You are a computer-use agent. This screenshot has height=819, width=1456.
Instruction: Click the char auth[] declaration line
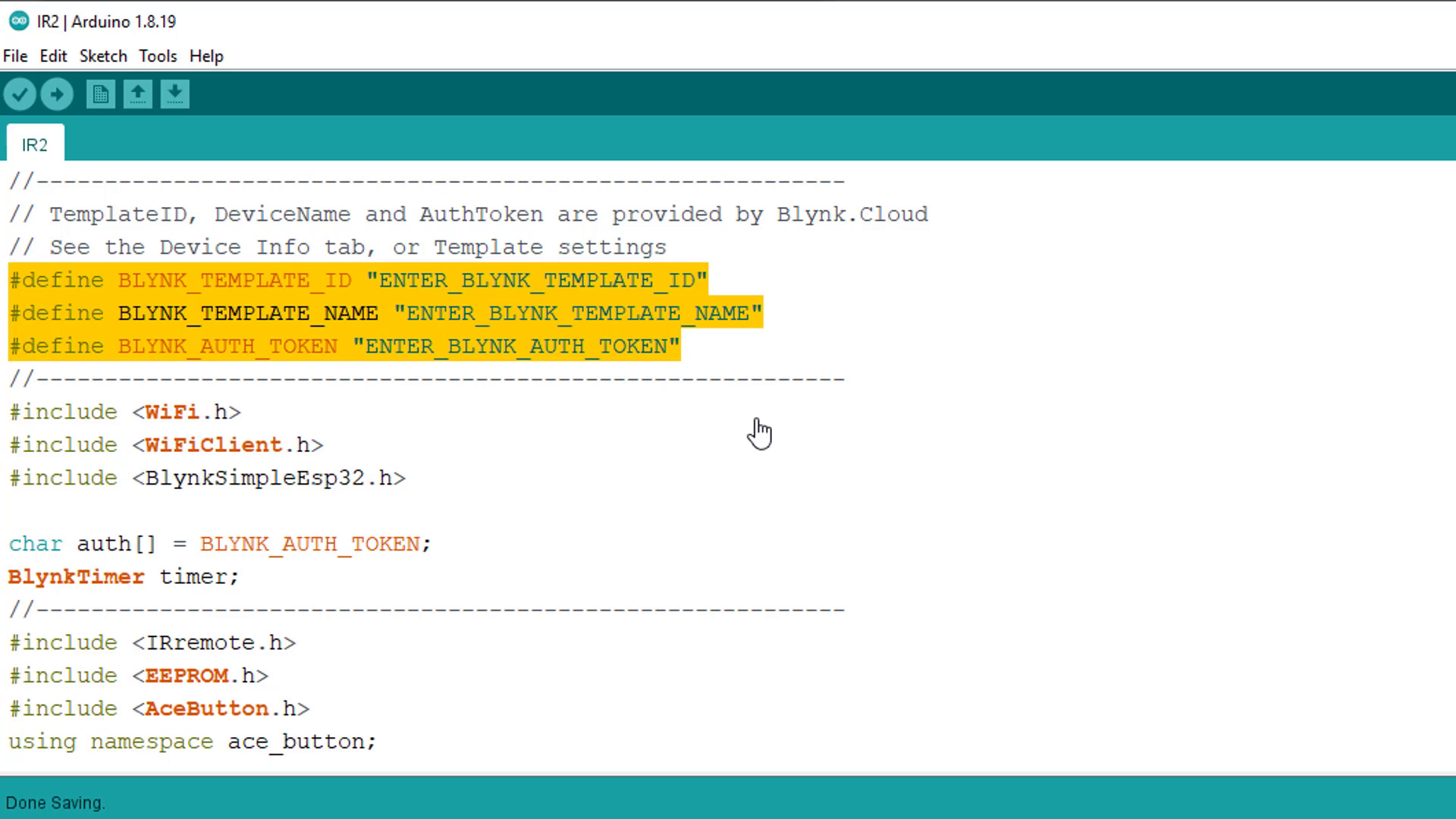[x=220, y=544]
